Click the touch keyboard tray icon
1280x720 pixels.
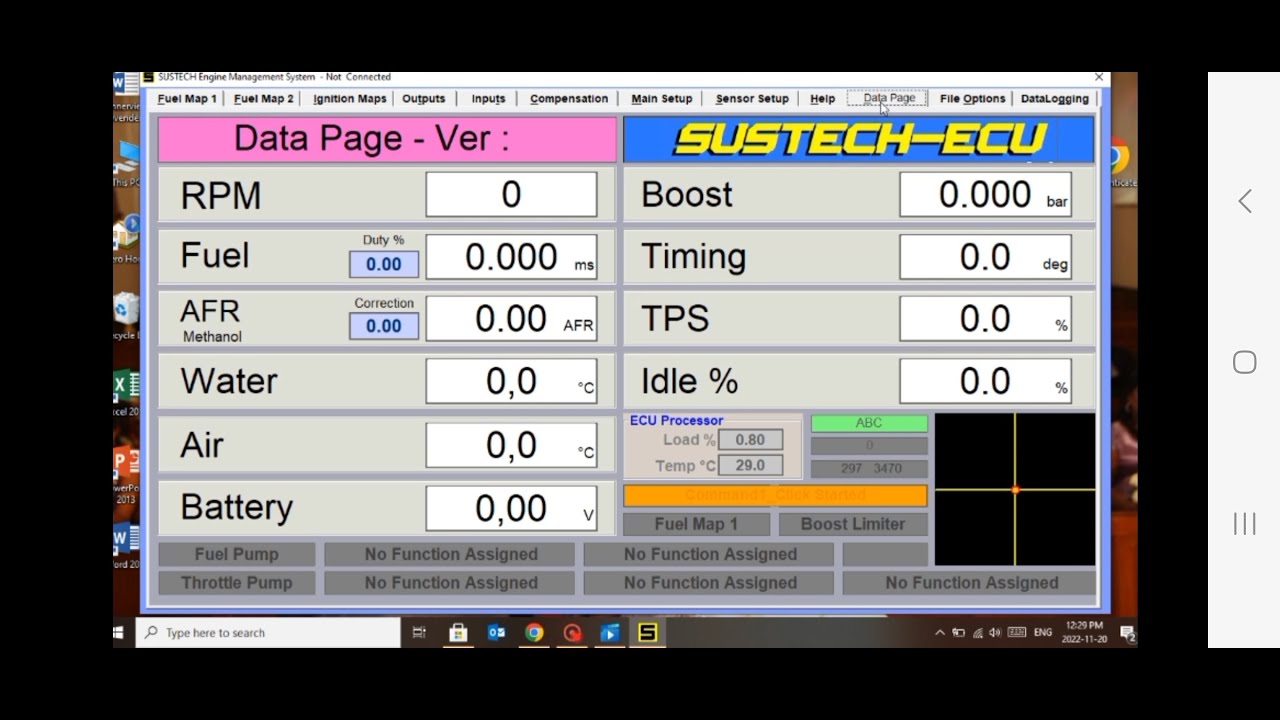click(1017, 633)
